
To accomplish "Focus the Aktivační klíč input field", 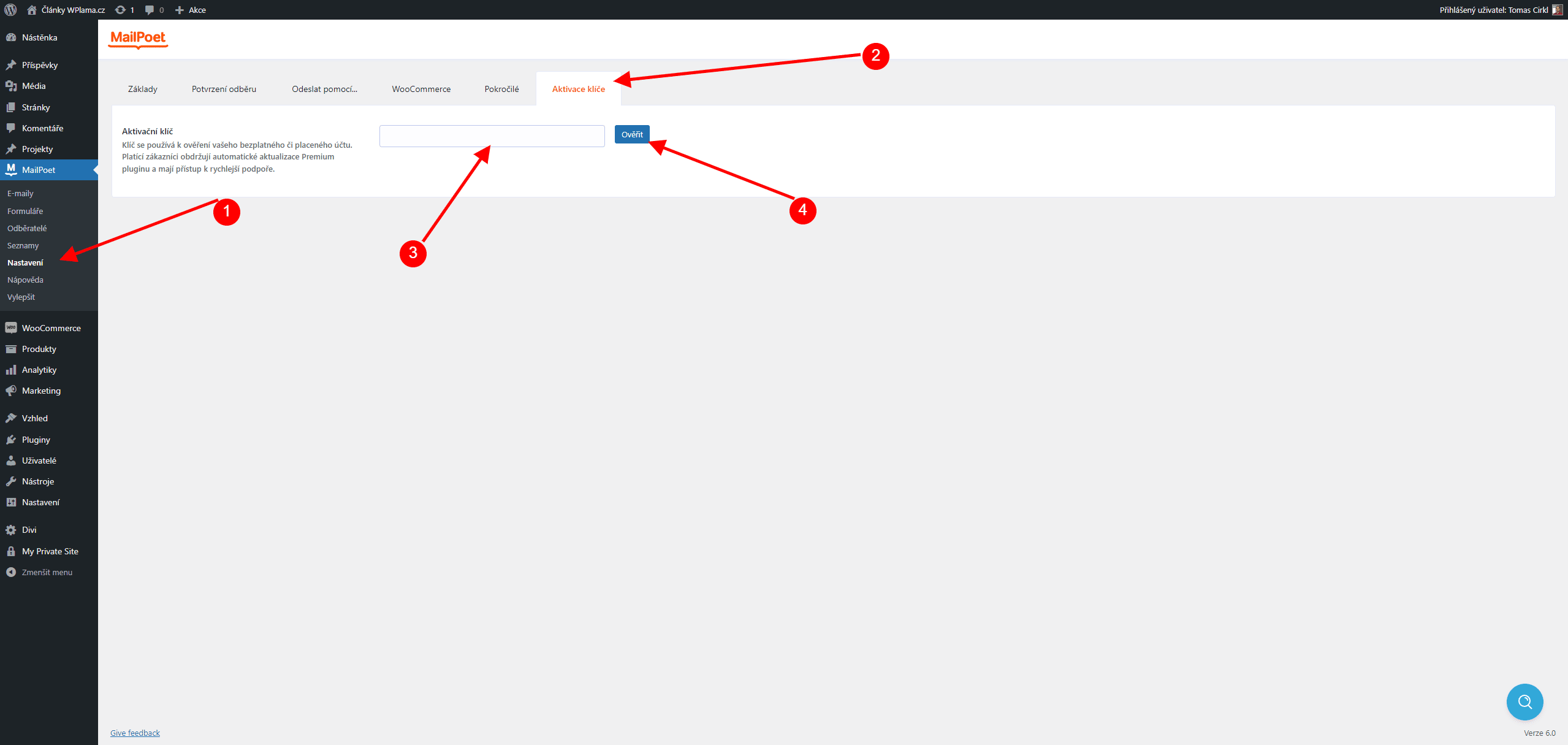I will point(492,136).
